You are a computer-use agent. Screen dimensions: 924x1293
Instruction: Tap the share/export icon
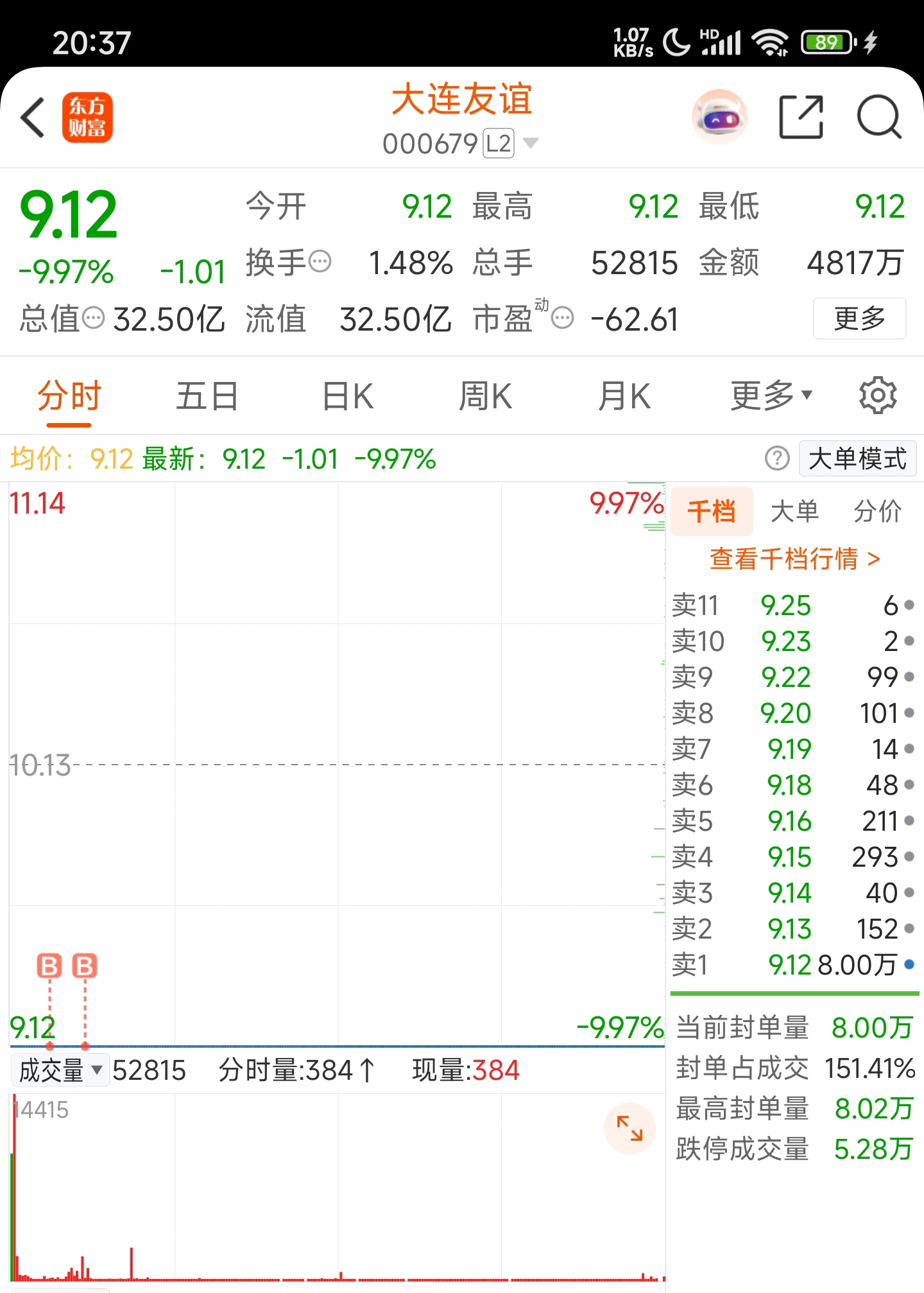tap(801, 117)
